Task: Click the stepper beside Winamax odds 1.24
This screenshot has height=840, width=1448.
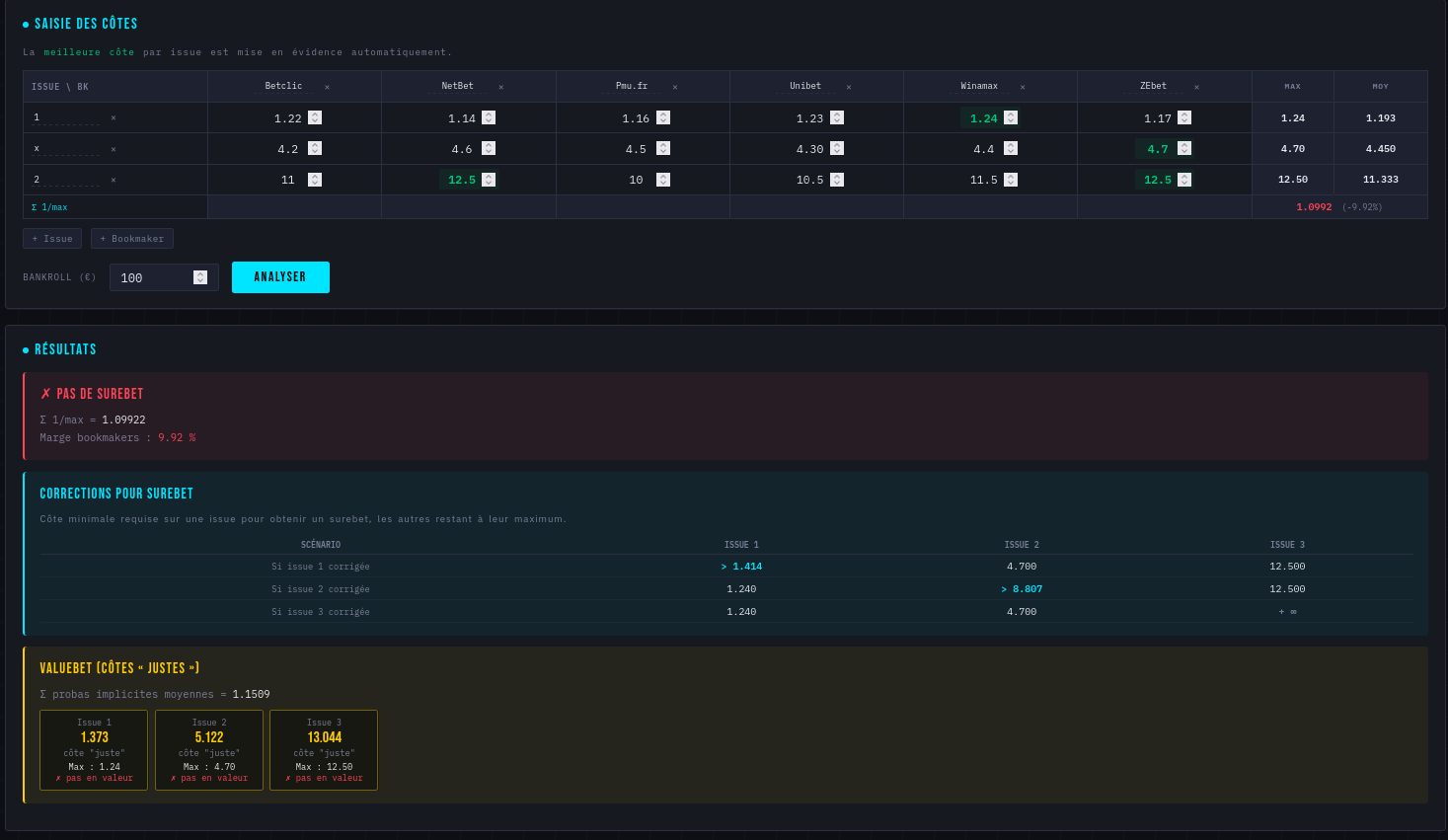Action: [x=1009, y=117]
